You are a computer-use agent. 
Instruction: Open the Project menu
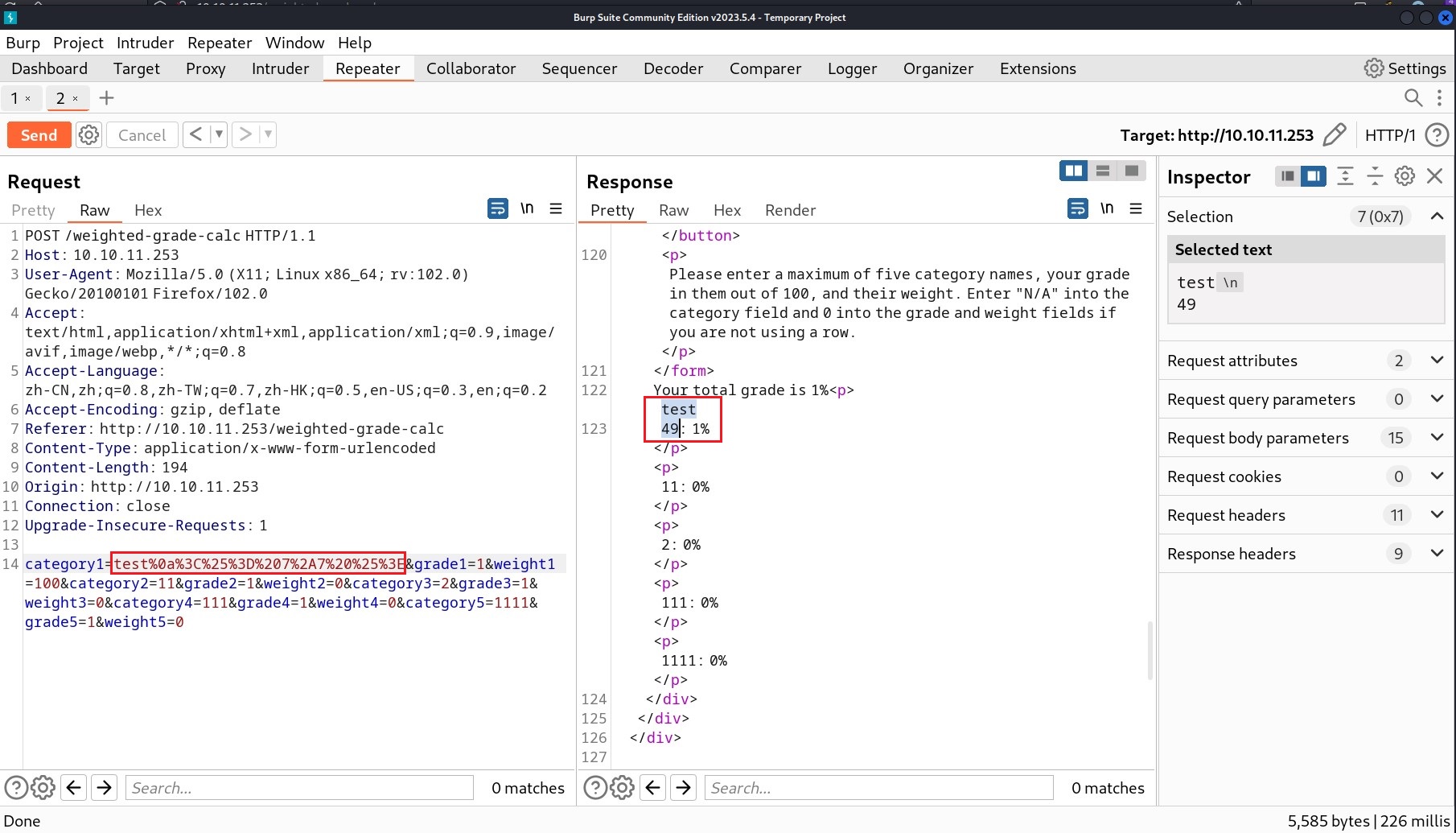[x=78, y=43]
